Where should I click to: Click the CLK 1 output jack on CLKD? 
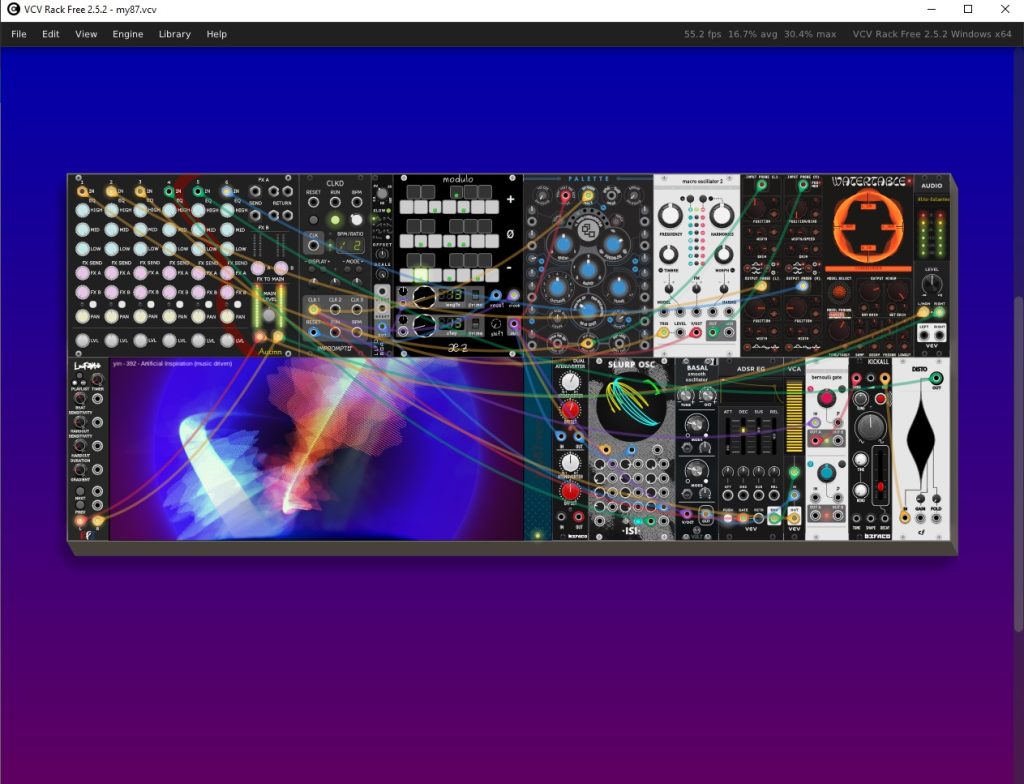pos(313,310)
